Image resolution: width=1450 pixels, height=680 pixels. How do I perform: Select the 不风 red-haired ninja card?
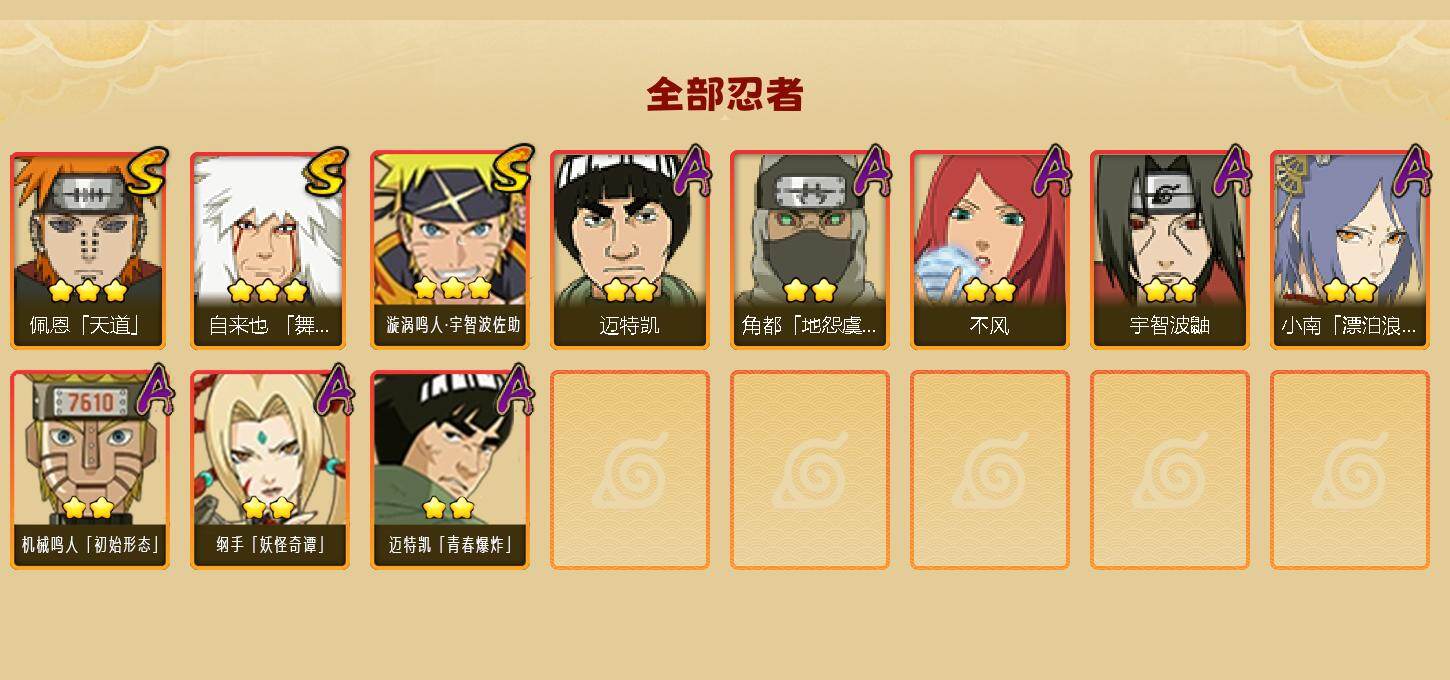tap(989, 250)
